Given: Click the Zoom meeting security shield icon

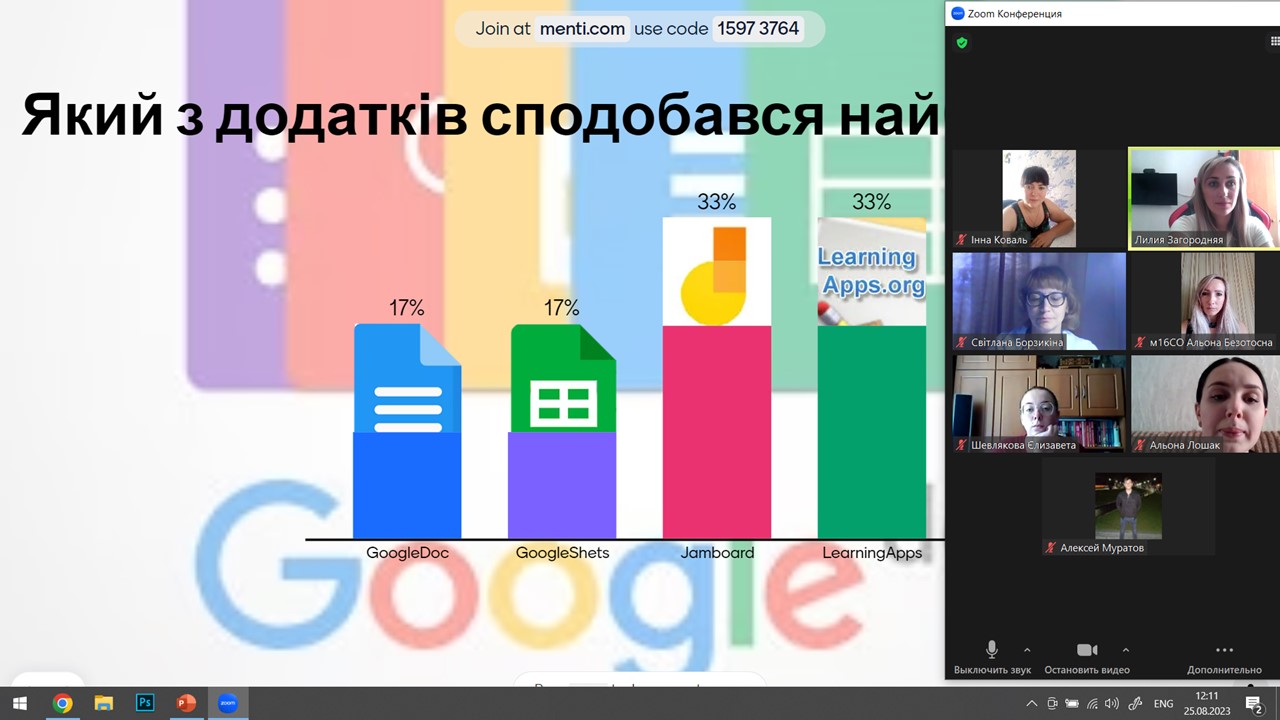Looking at the screenshot, I should point(962,43).
